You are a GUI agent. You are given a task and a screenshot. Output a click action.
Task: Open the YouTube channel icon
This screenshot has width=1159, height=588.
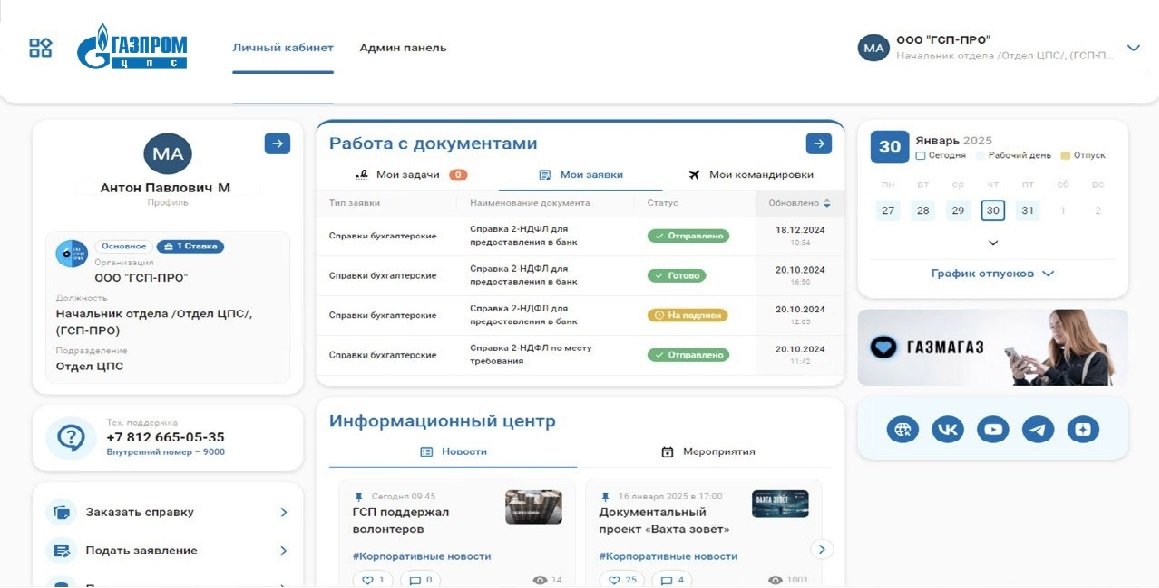tap(992, 428)
